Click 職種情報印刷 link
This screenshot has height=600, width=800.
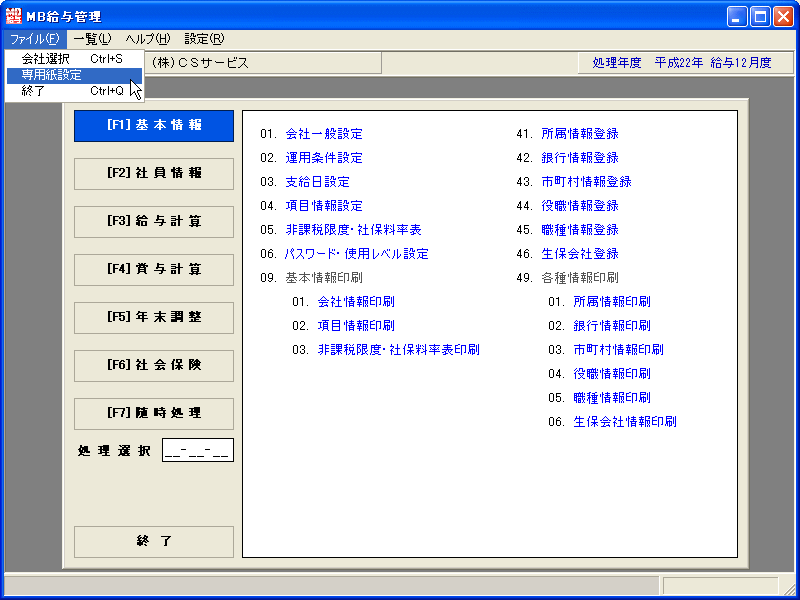[x=612, y=398]
